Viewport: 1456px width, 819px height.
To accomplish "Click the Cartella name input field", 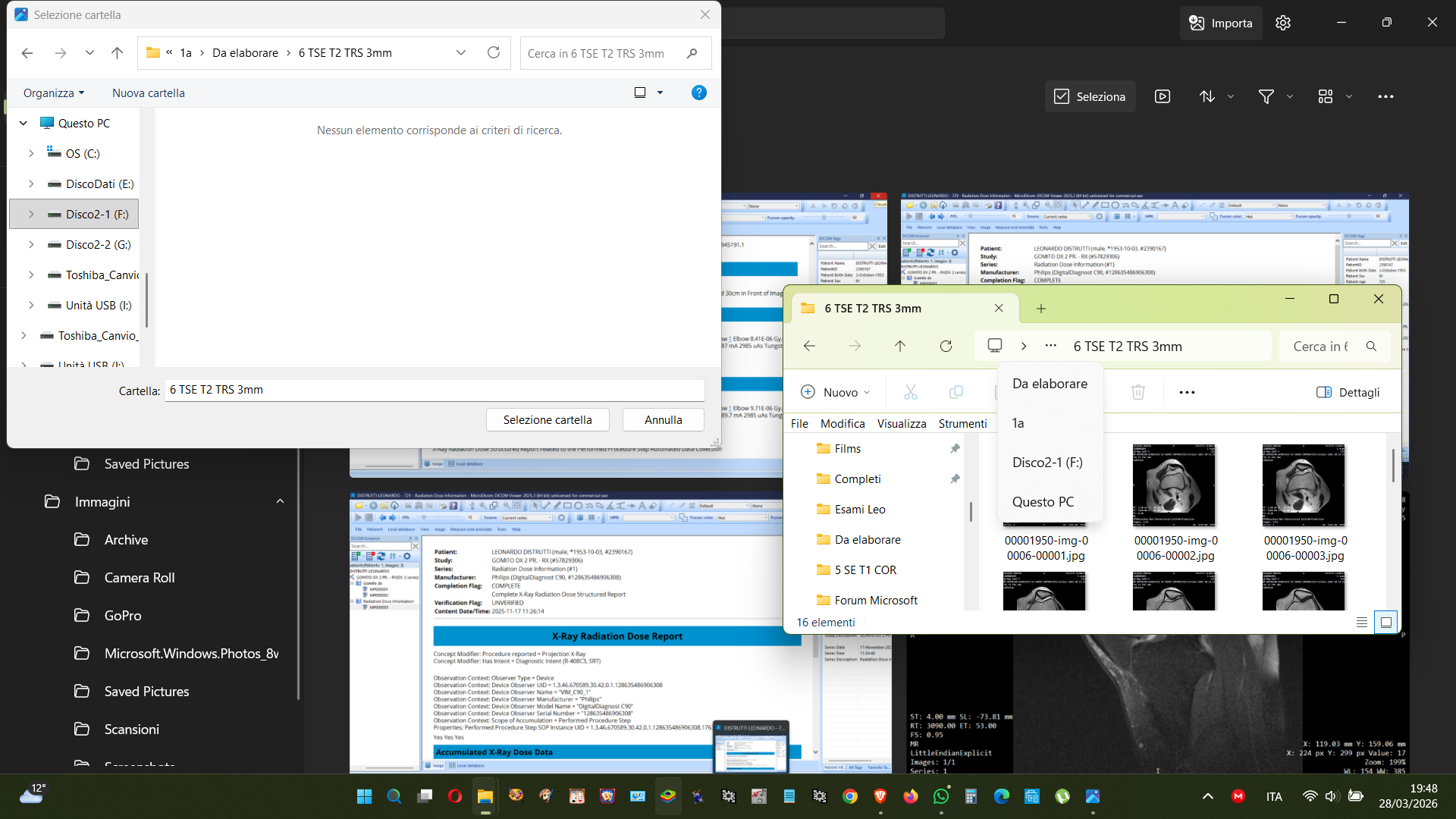I will pos(435,390).
